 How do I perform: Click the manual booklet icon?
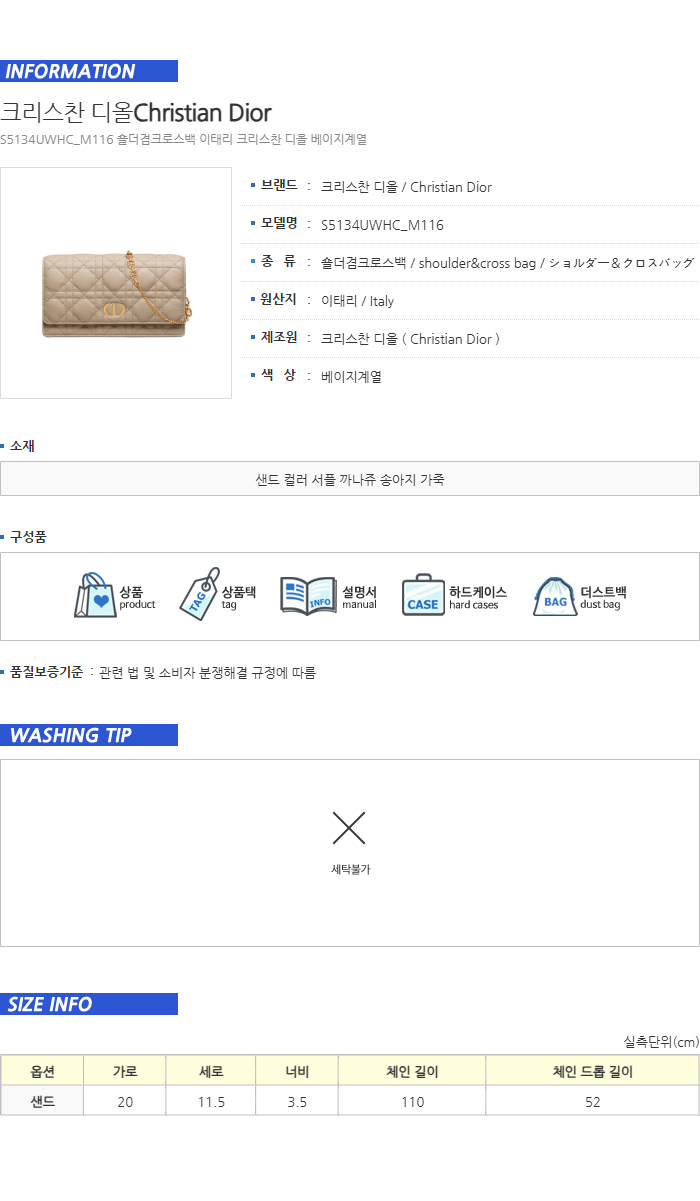[308, 597]
